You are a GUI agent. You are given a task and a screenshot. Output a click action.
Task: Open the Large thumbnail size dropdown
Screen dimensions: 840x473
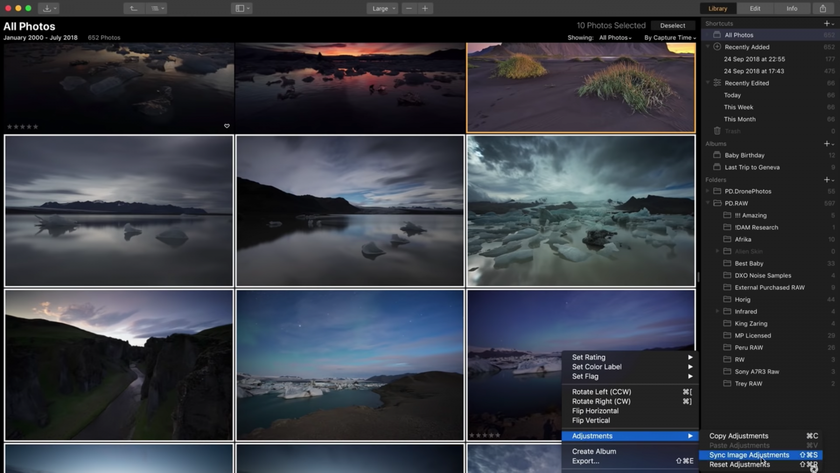[x=382, y=8]
